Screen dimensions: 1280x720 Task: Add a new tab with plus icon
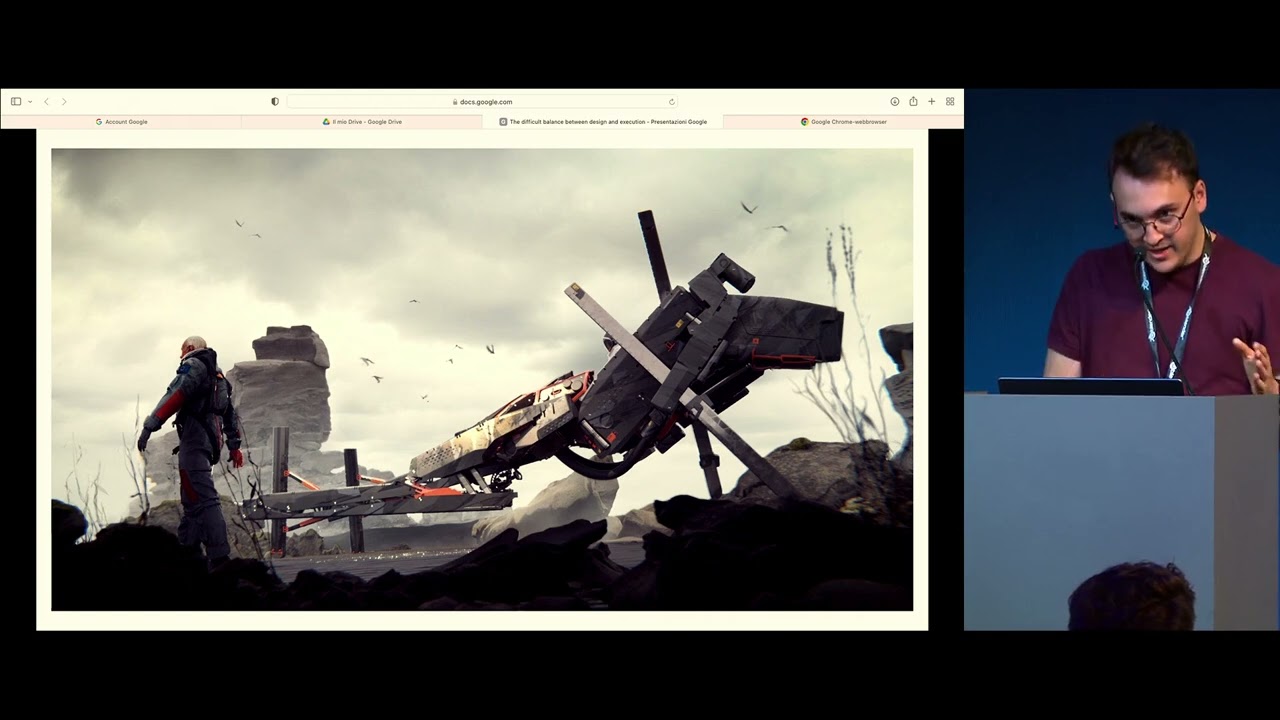point(931,101)
